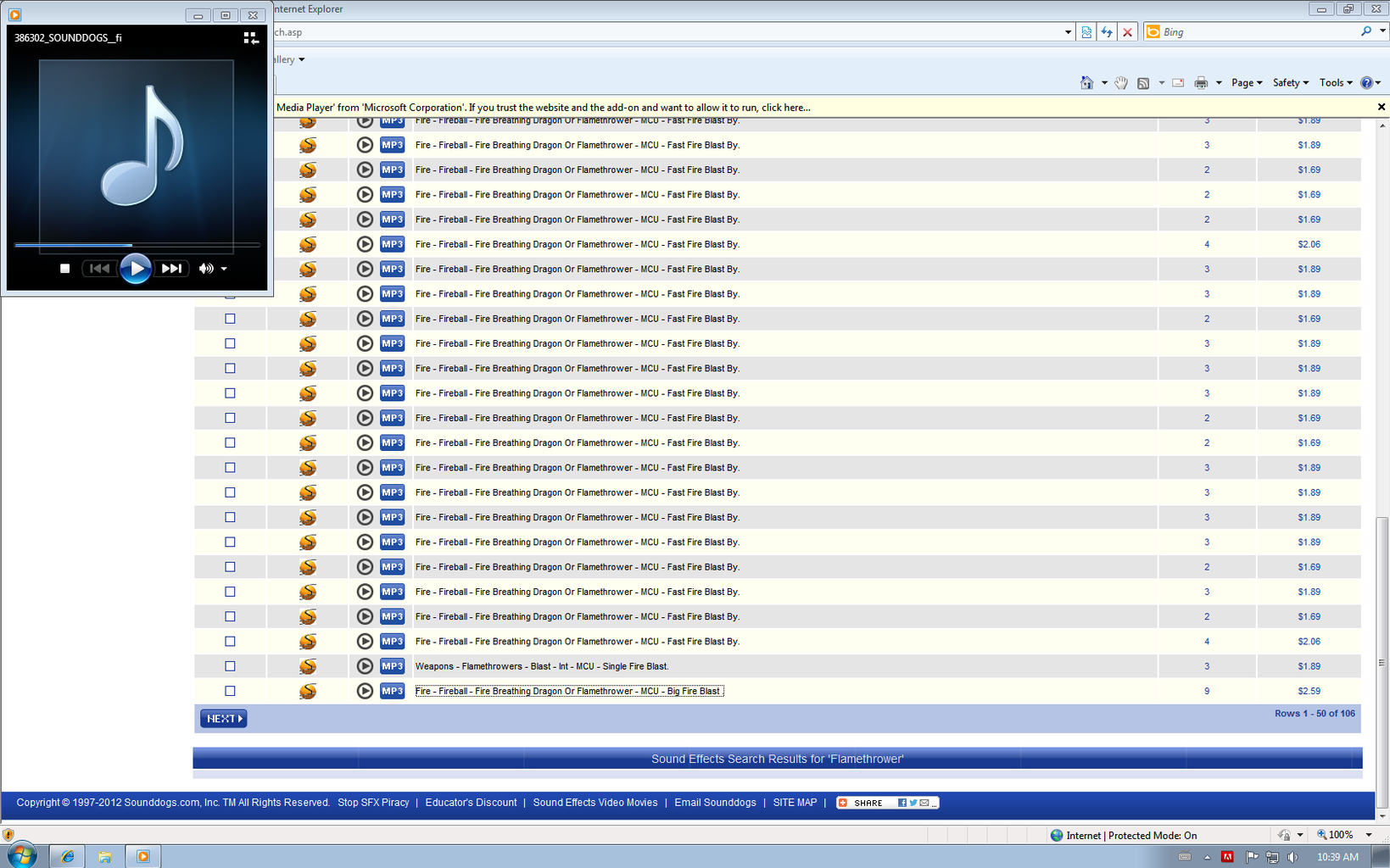Image resolution: width=1390 pixels, height=868 pixels.
Task: Open the zoom level dropdown arrow
Action: click(x=1369, y=835)
